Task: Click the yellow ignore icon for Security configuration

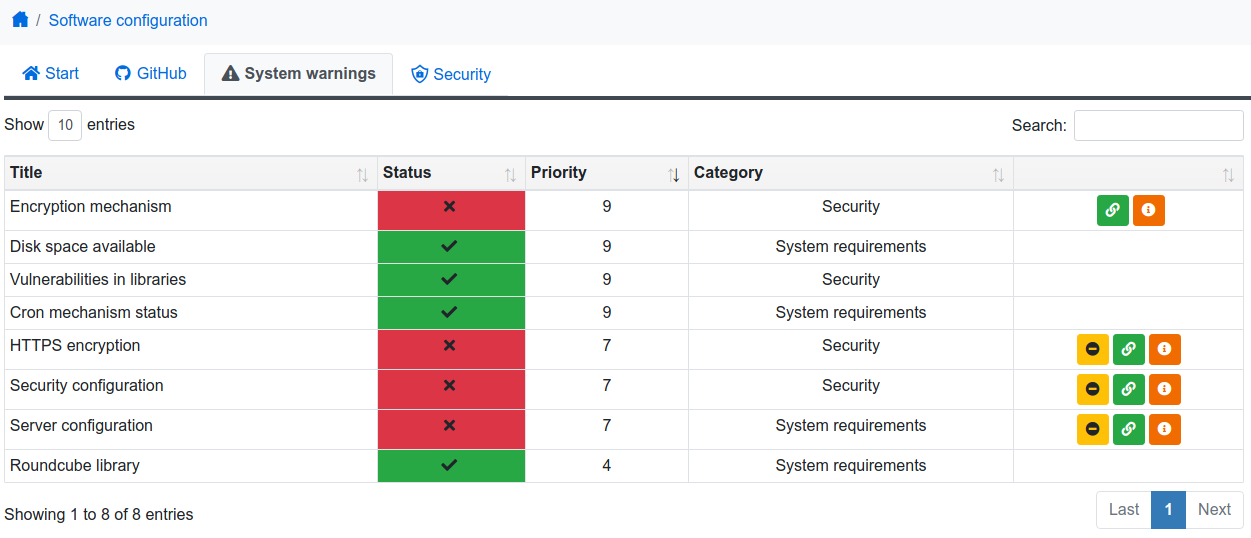Action: [x=1093, y=389]
